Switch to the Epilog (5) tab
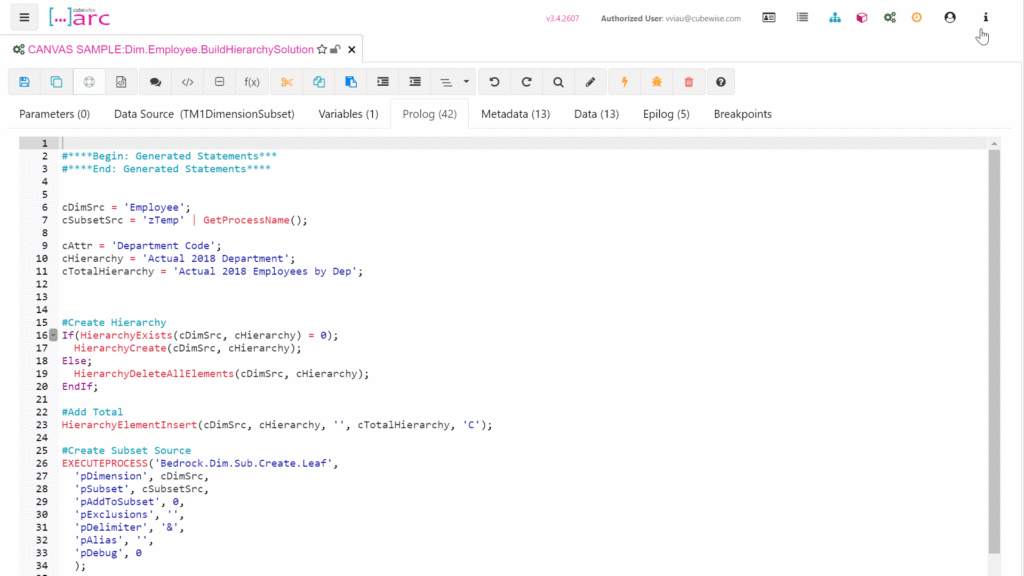 point(666,114)
